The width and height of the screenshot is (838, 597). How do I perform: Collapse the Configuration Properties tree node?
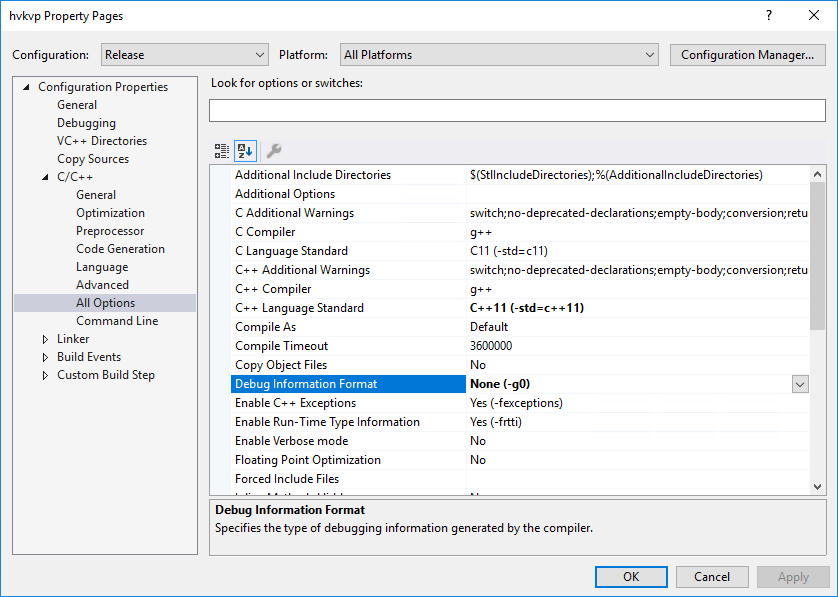pyautogui.click(x=26, y=87)
